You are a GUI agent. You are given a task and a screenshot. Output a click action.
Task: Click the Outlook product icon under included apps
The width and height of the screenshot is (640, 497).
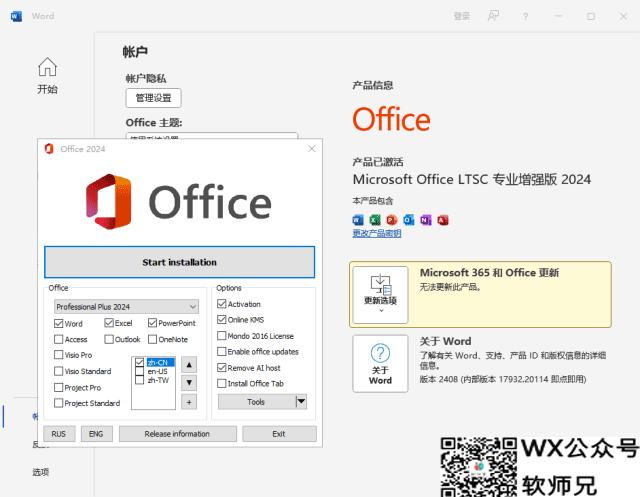tap(409, 220)
